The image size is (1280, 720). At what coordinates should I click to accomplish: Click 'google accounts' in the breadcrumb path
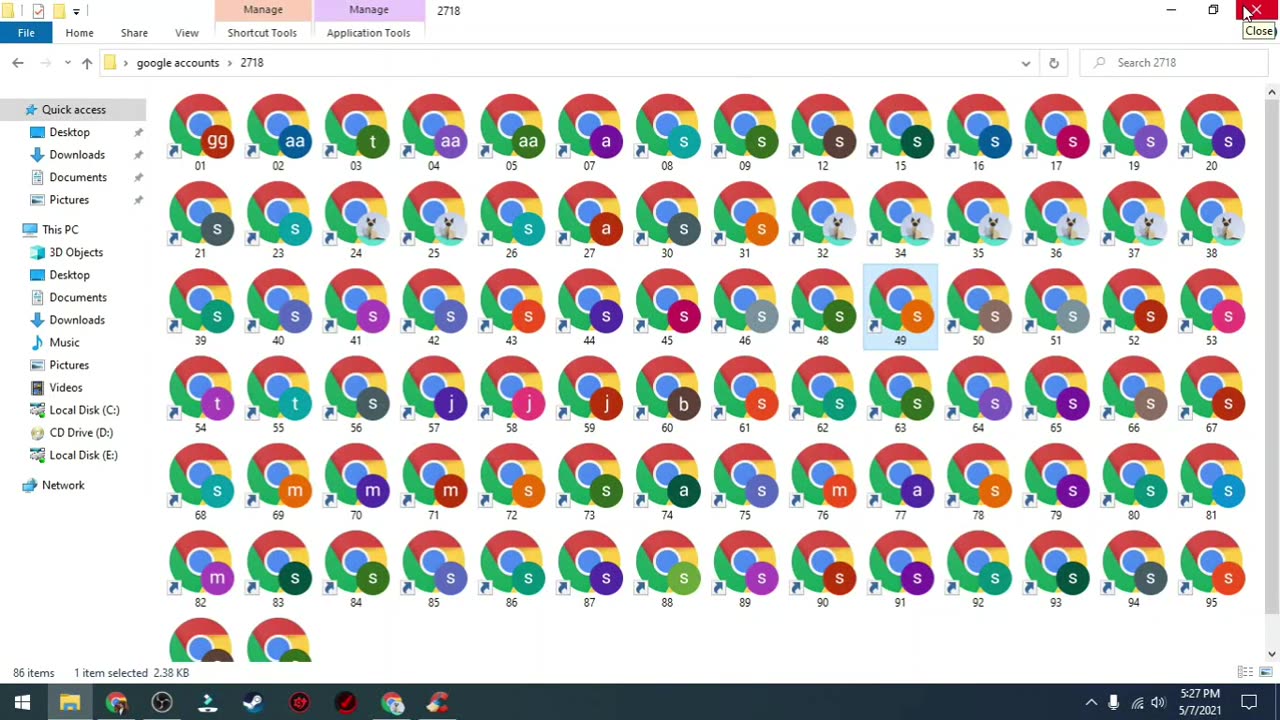pos(178,63)
